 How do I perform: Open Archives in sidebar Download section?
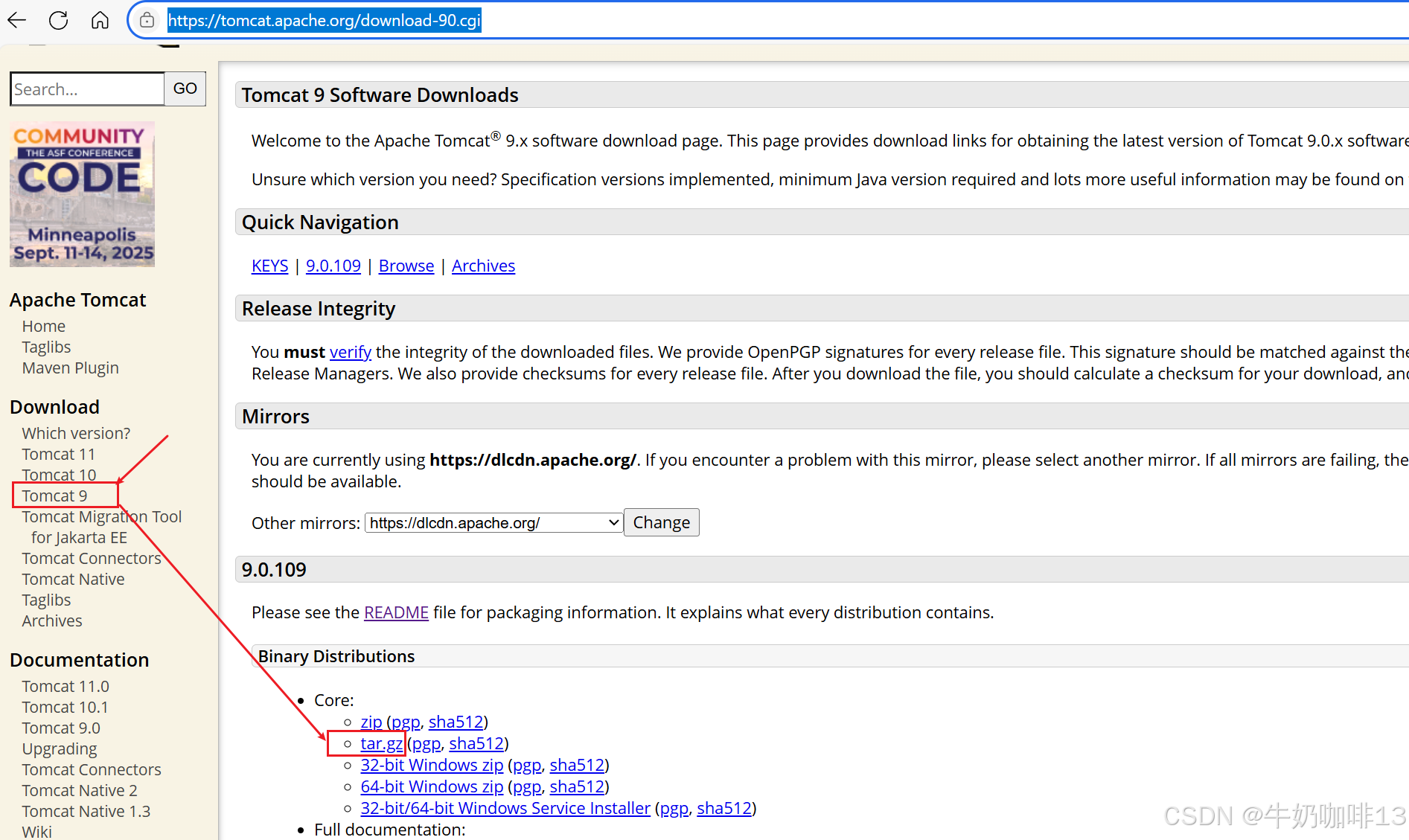[x=52, y=621]
